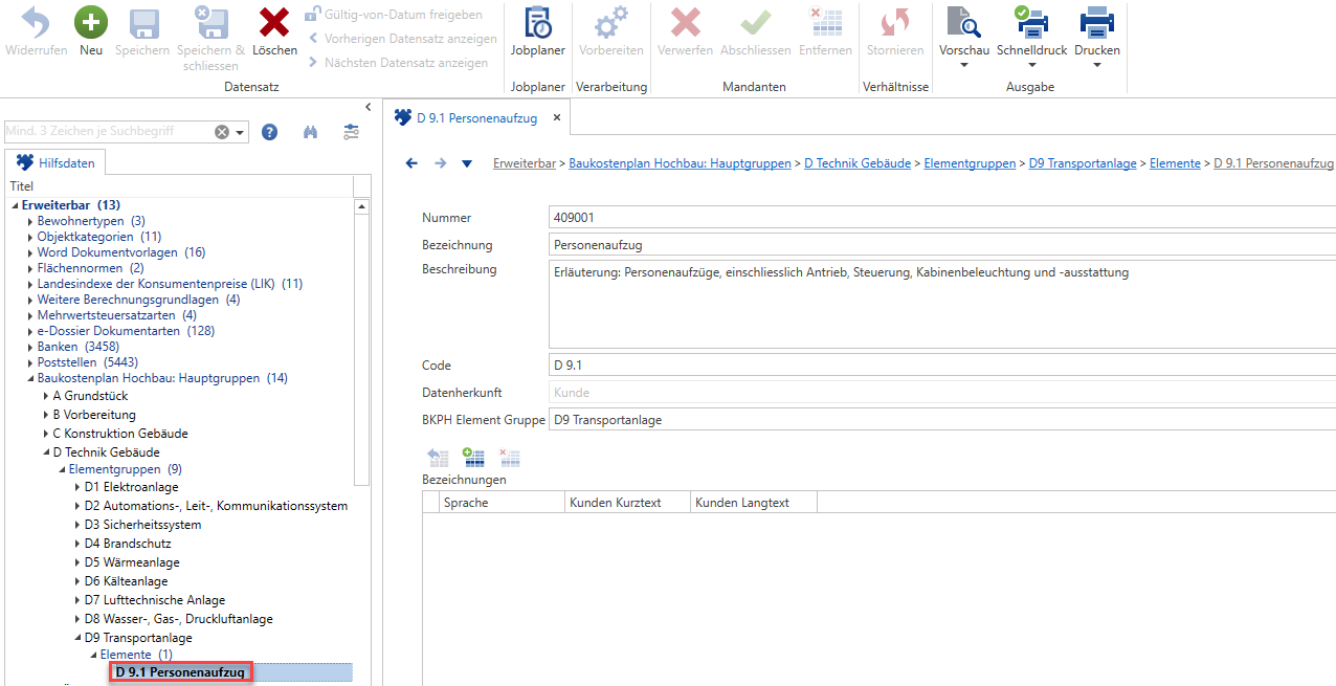Click the Schnelldruck printer icon
The image size is (1336, 686).
pyautogui.click(x=1032, y=22)
